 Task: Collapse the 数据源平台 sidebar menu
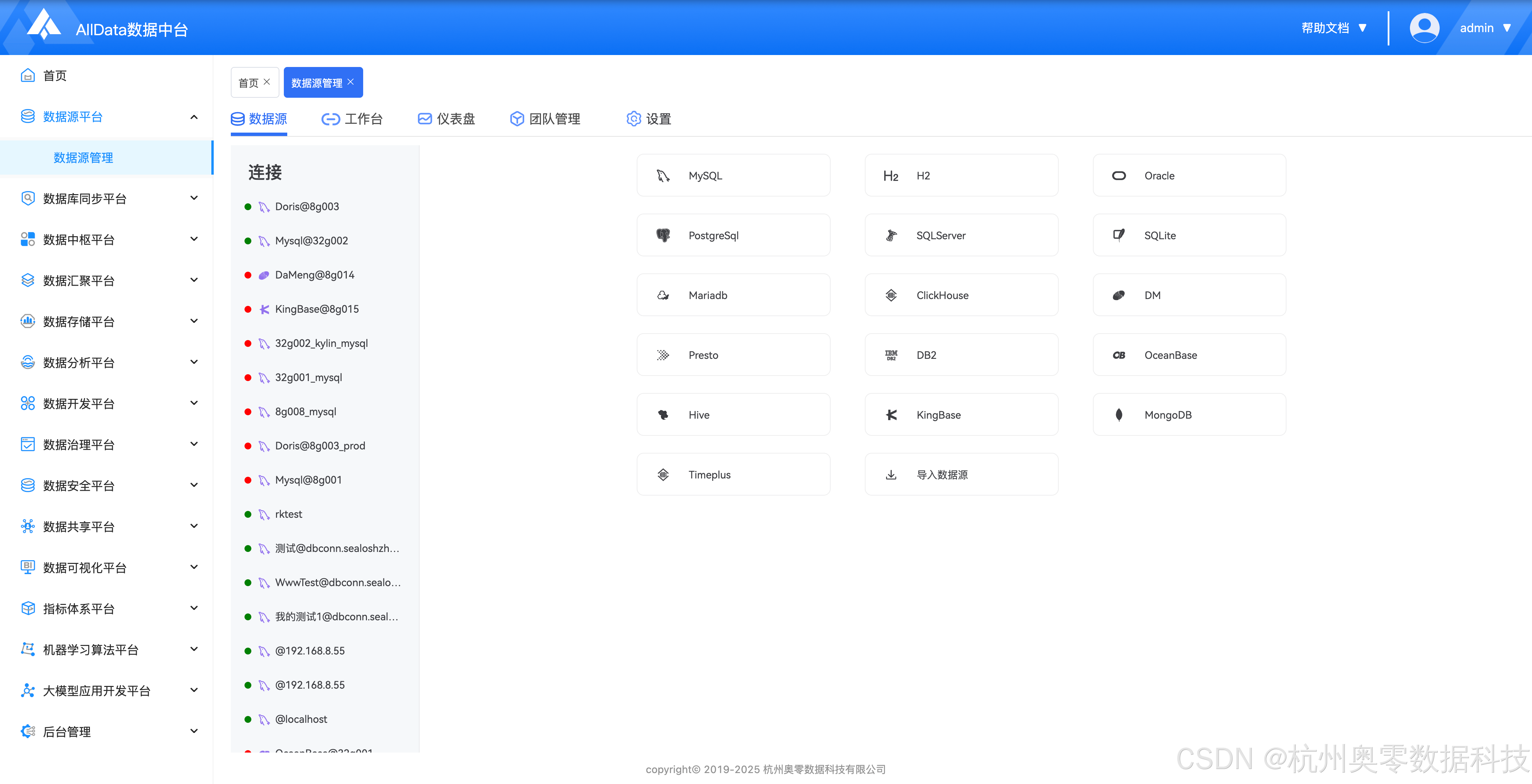tap(194, 117)
